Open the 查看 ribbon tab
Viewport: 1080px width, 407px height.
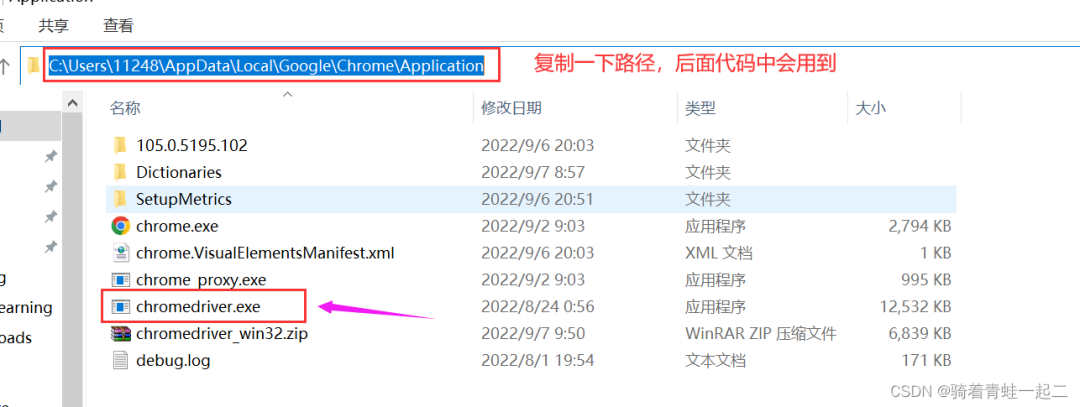click(x=118, y=25)
